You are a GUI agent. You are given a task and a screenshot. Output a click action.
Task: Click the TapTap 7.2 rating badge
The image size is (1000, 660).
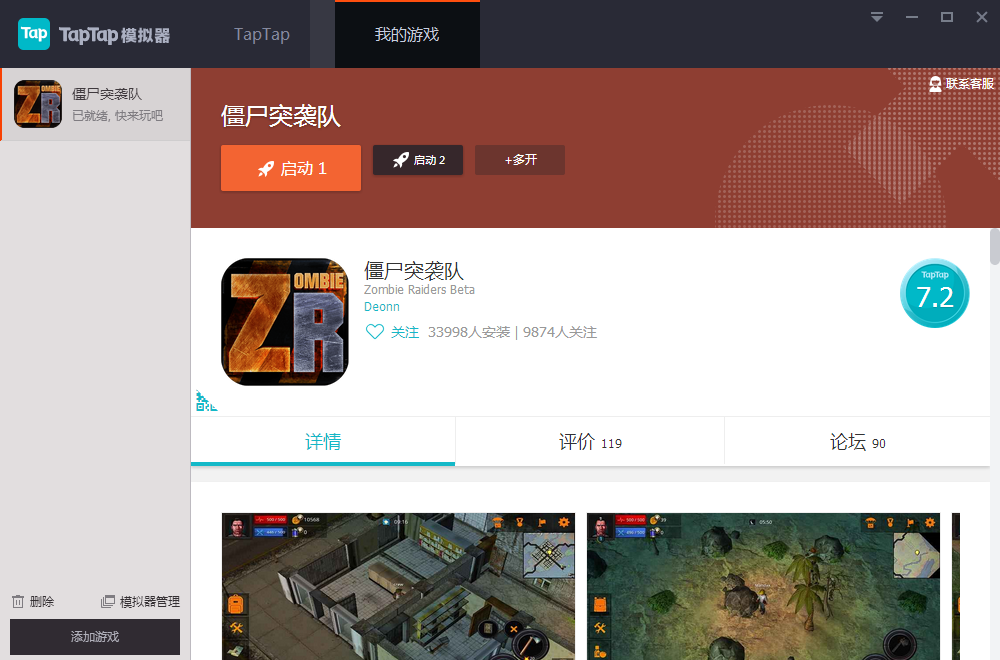[x=934, y=293]
